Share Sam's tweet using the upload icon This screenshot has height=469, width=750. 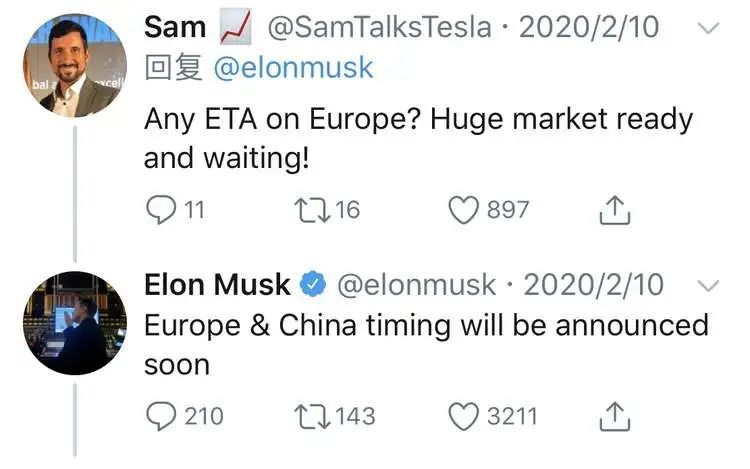[x=615, y=210]
